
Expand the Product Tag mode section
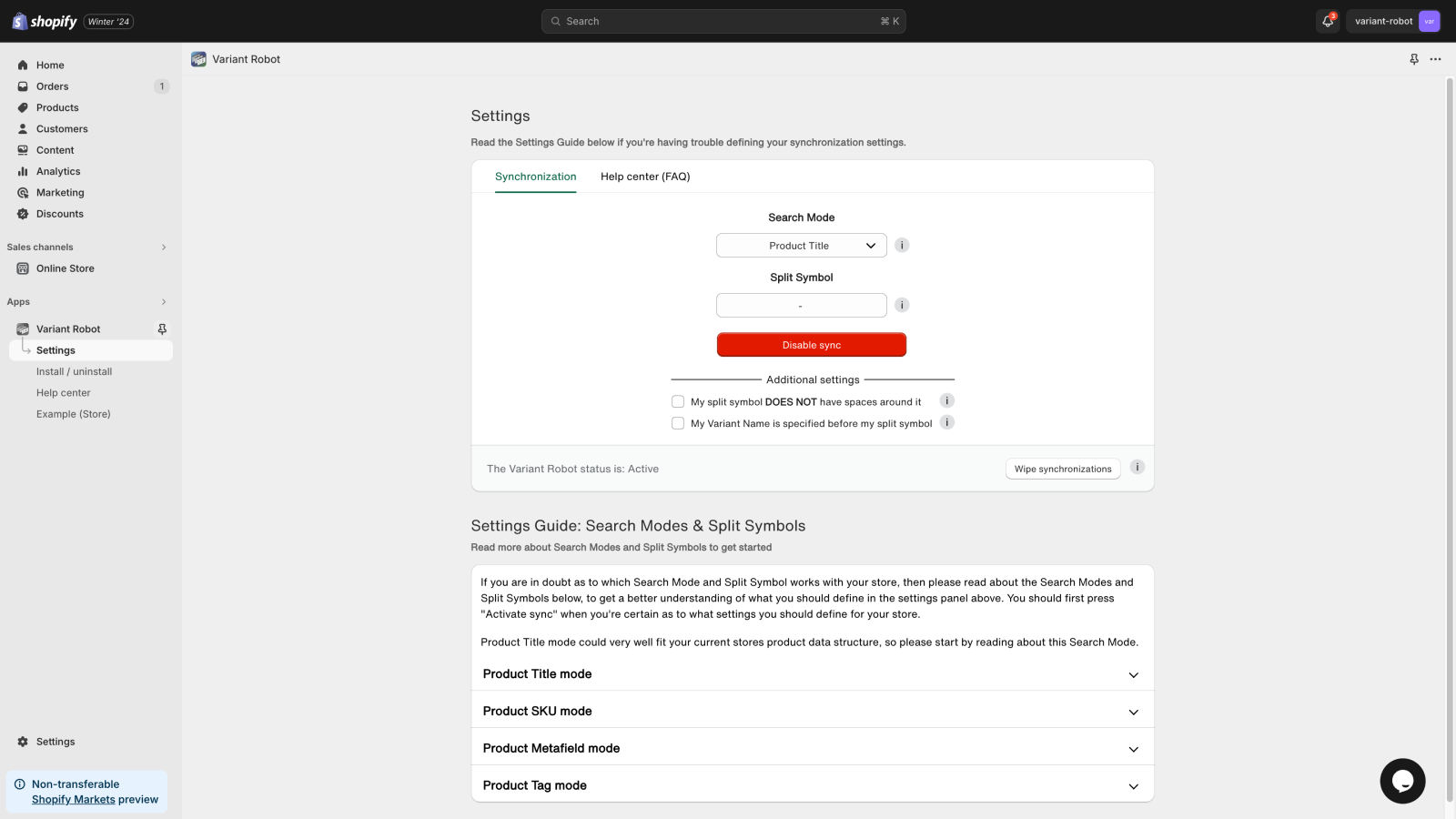click(812, 785)
